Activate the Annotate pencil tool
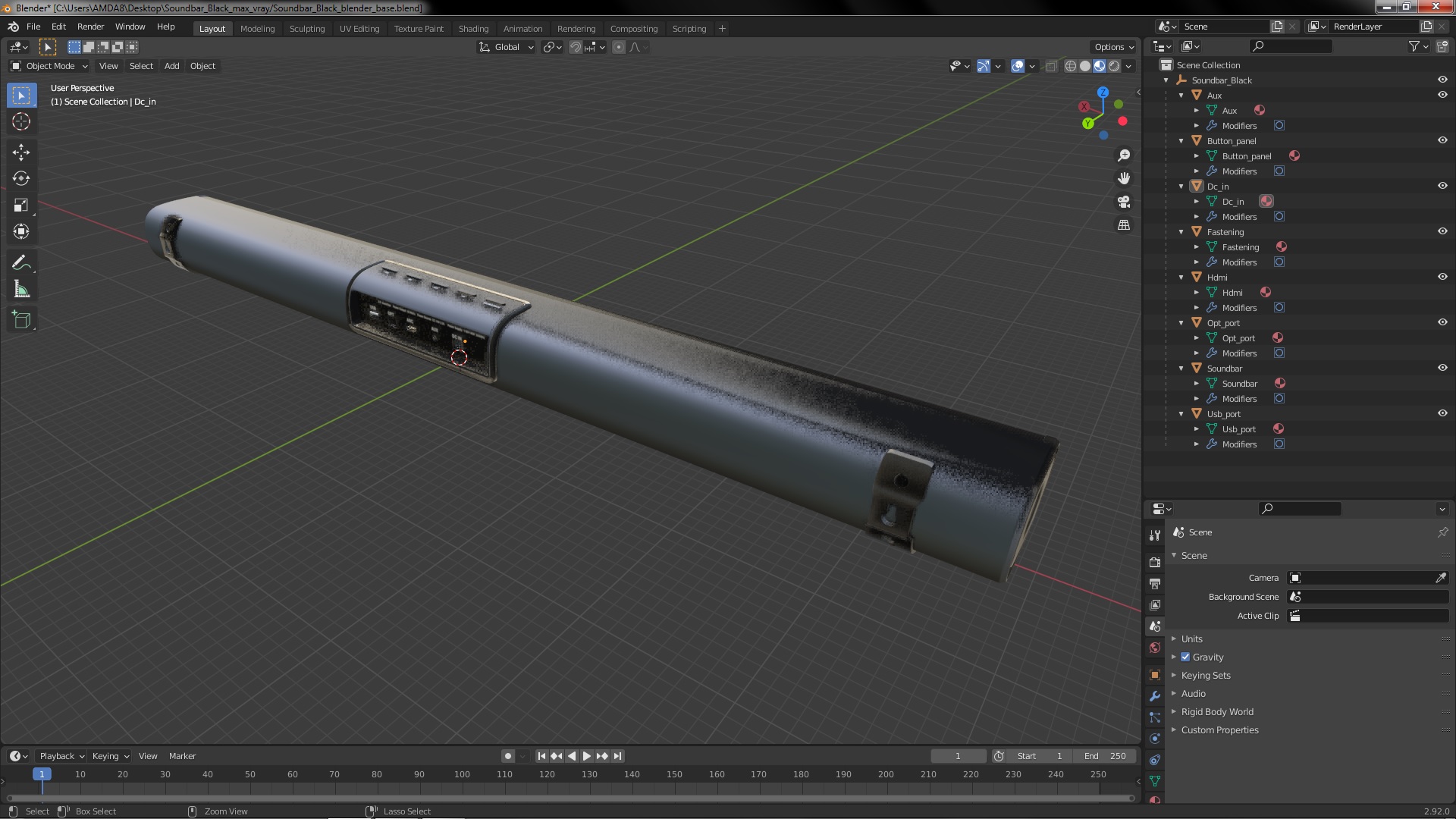Viewport: 1456px width, 819px height. [21, 262]
